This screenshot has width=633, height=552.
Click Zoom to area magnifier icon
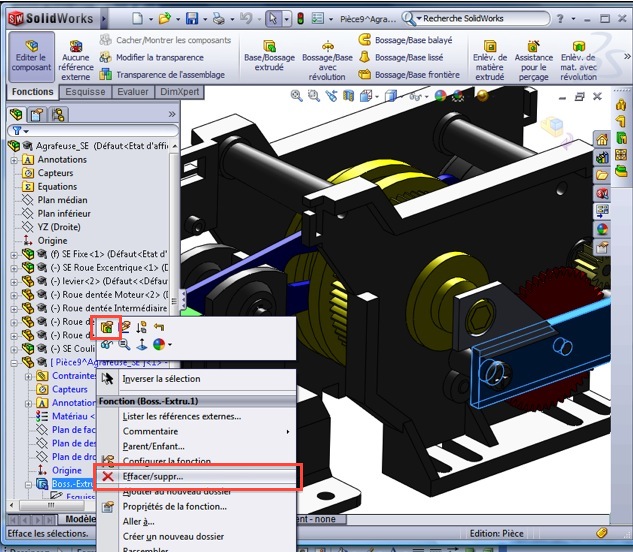click(314, 96)
